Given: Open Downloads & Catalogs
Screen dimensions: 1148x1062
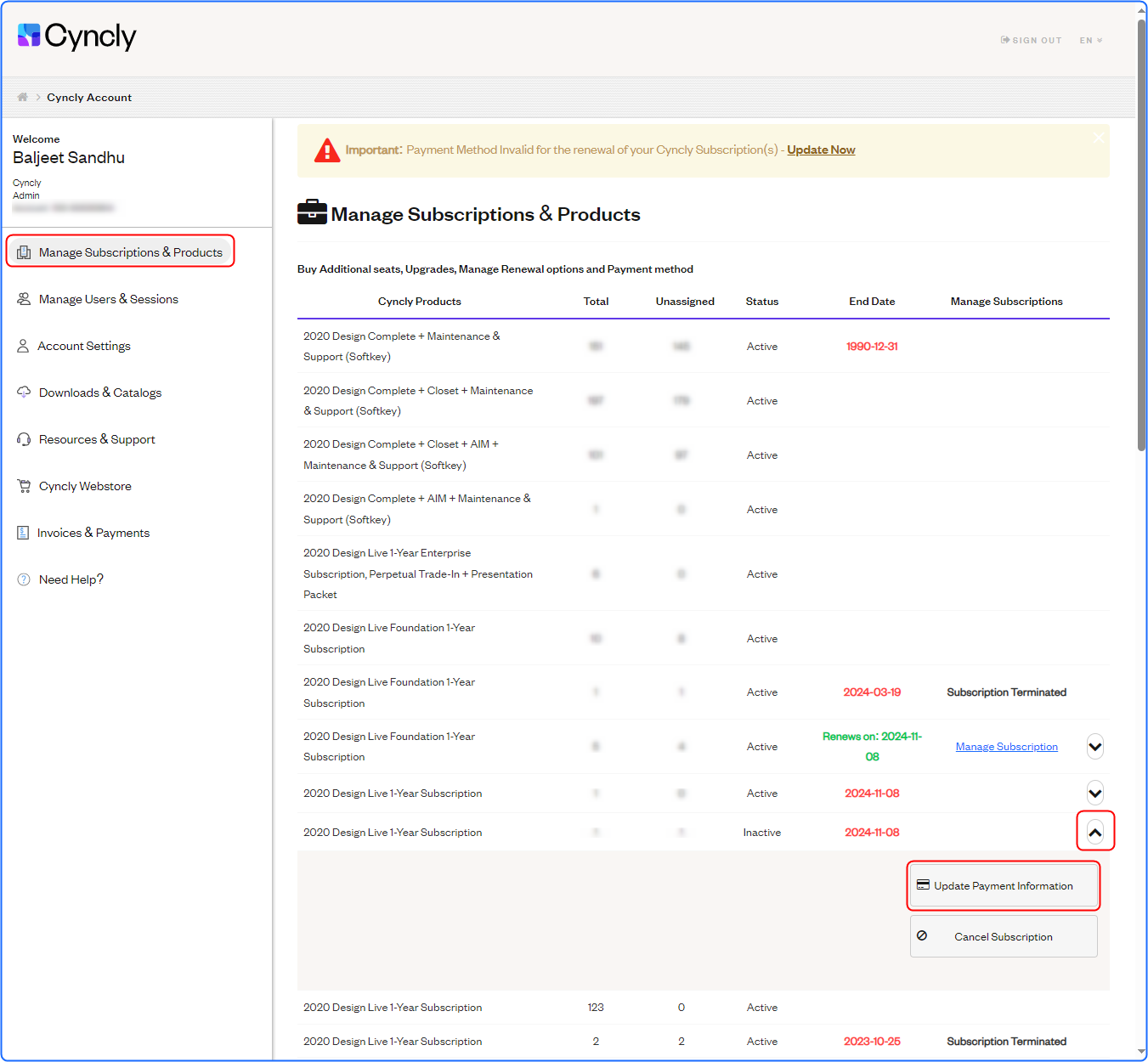Looking at the screenshot, I should (x=89, y=393).
